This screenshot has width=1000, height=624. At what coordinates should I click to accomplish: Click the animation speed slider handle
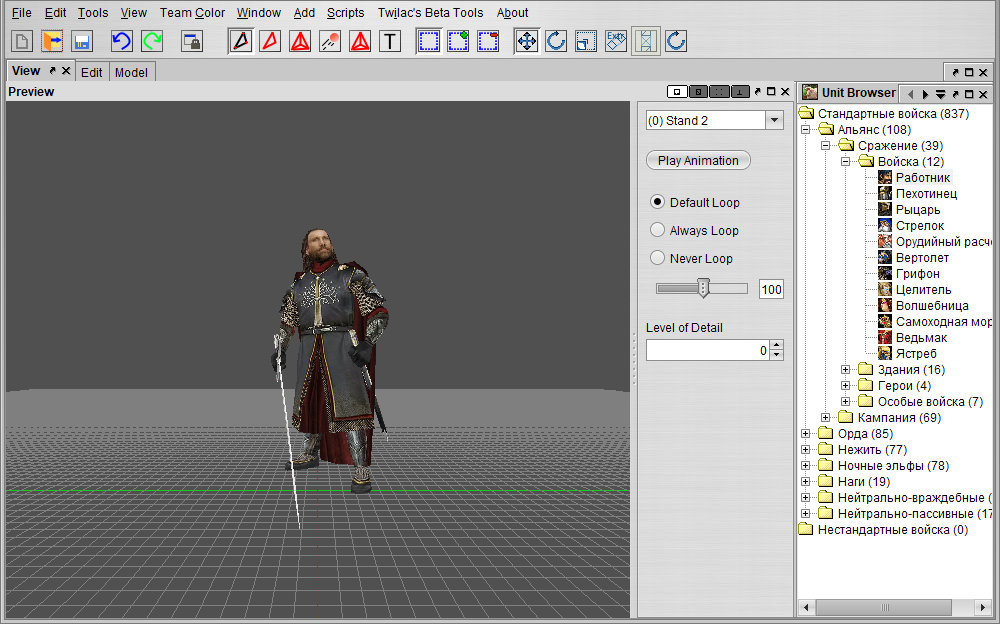(x=703, y=289)
